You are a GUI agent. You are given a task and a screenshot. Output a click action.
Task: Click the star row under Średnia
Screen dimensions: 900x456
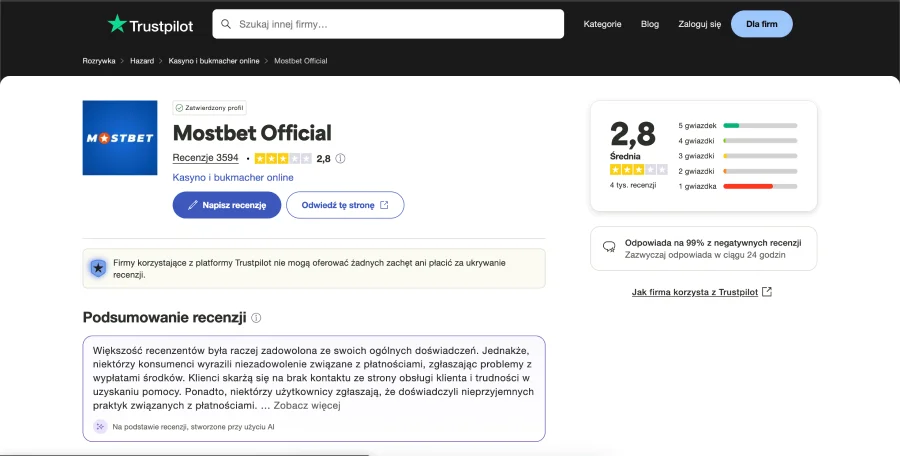pyautogui.click(x=638, y=169)
